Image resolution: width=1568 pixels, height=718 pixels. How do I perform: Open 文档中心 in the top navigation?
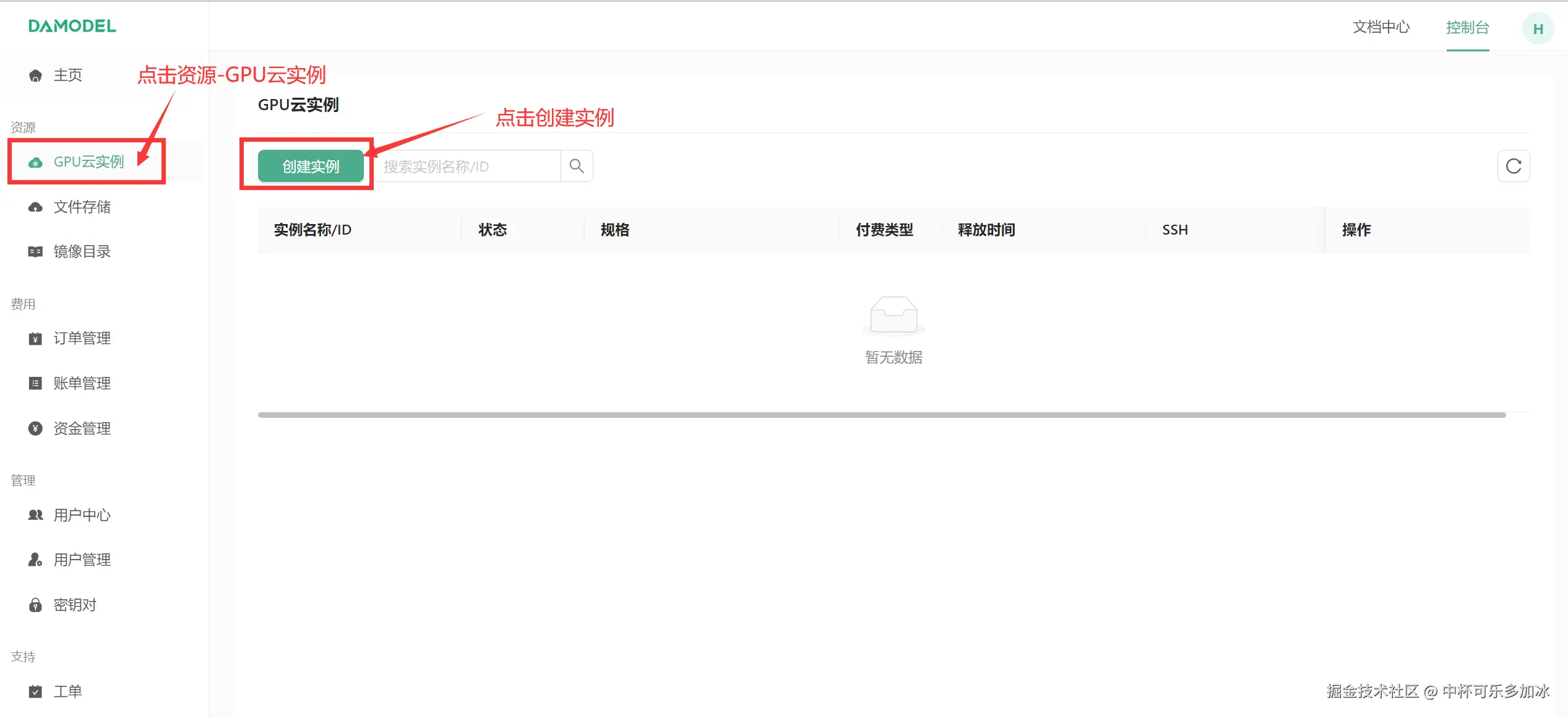click(1381, 27)
